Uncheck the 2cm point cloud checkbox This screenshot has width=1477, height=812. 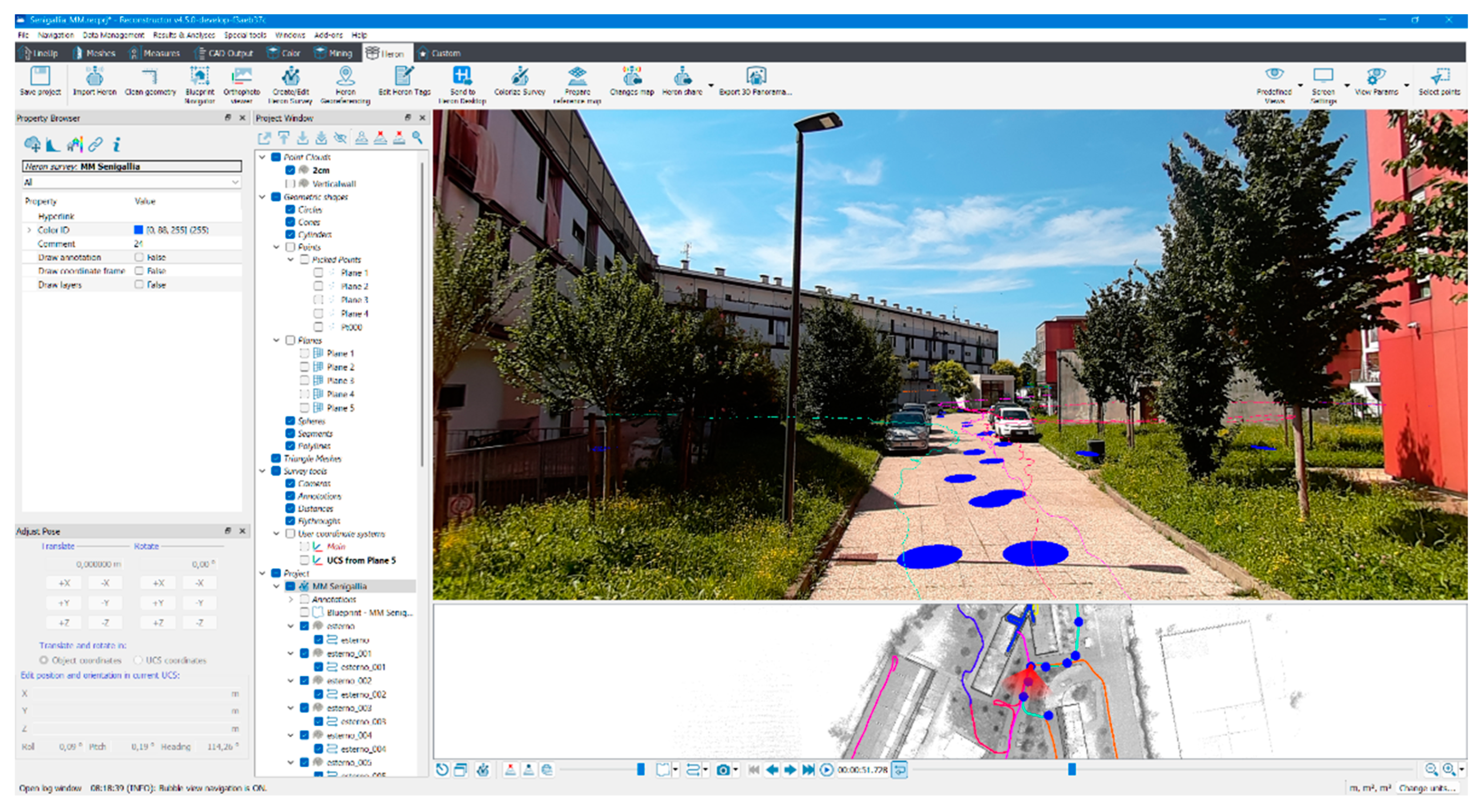point(290,170)
